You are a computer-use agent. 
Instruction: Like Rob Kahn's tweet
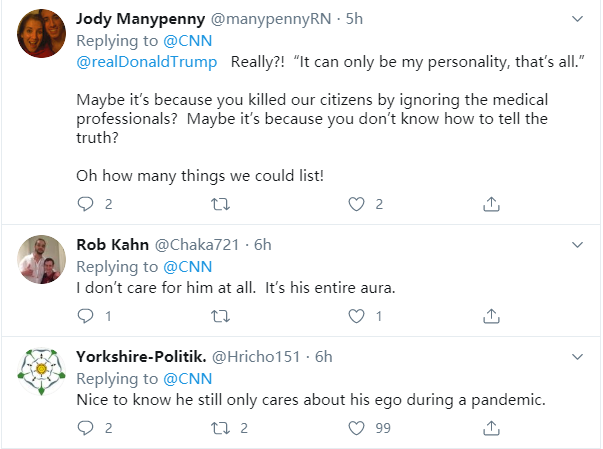coord(355,316)
